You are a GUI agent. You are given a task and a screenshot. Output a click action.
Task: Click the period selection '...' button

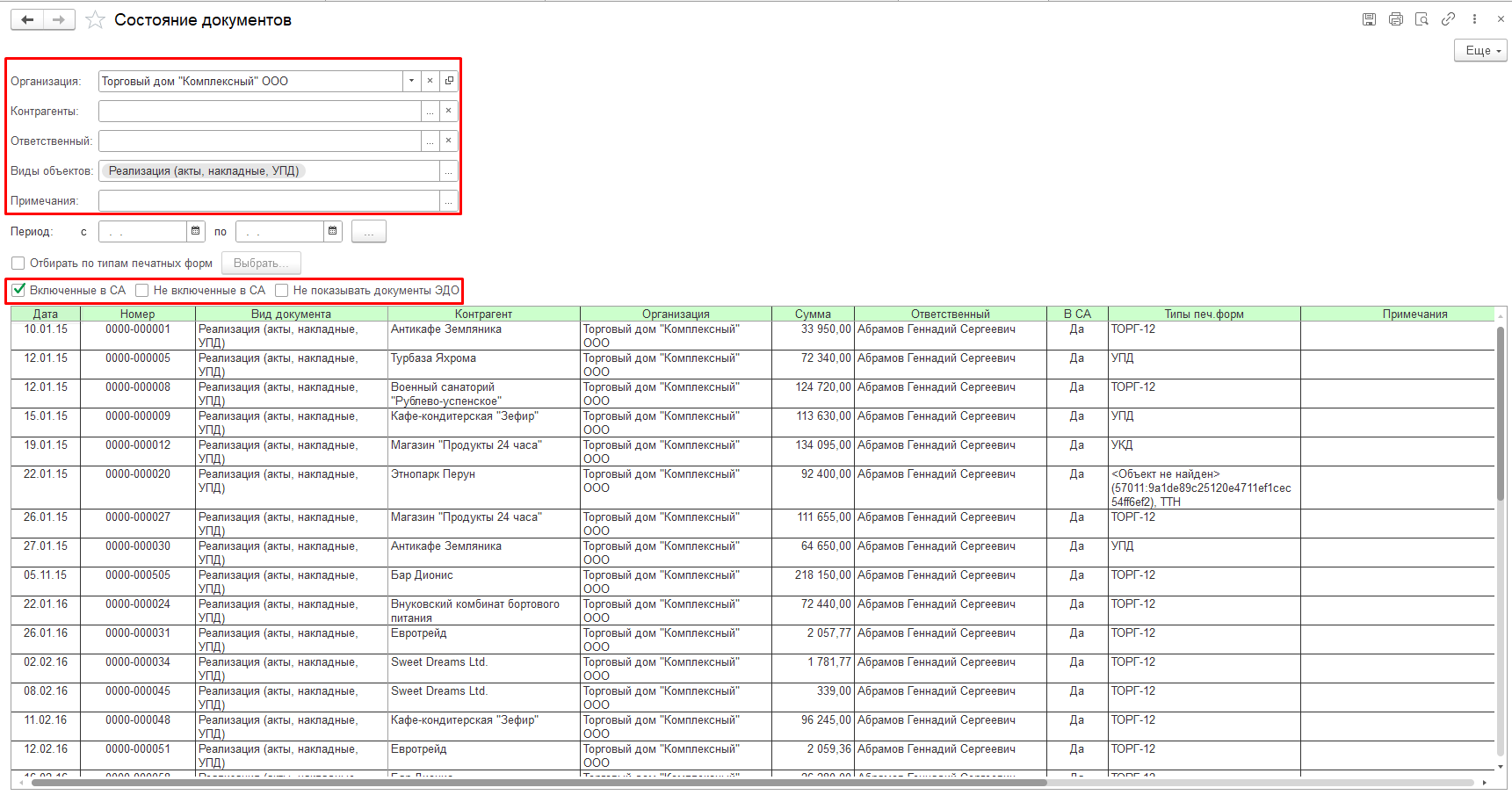368,232
